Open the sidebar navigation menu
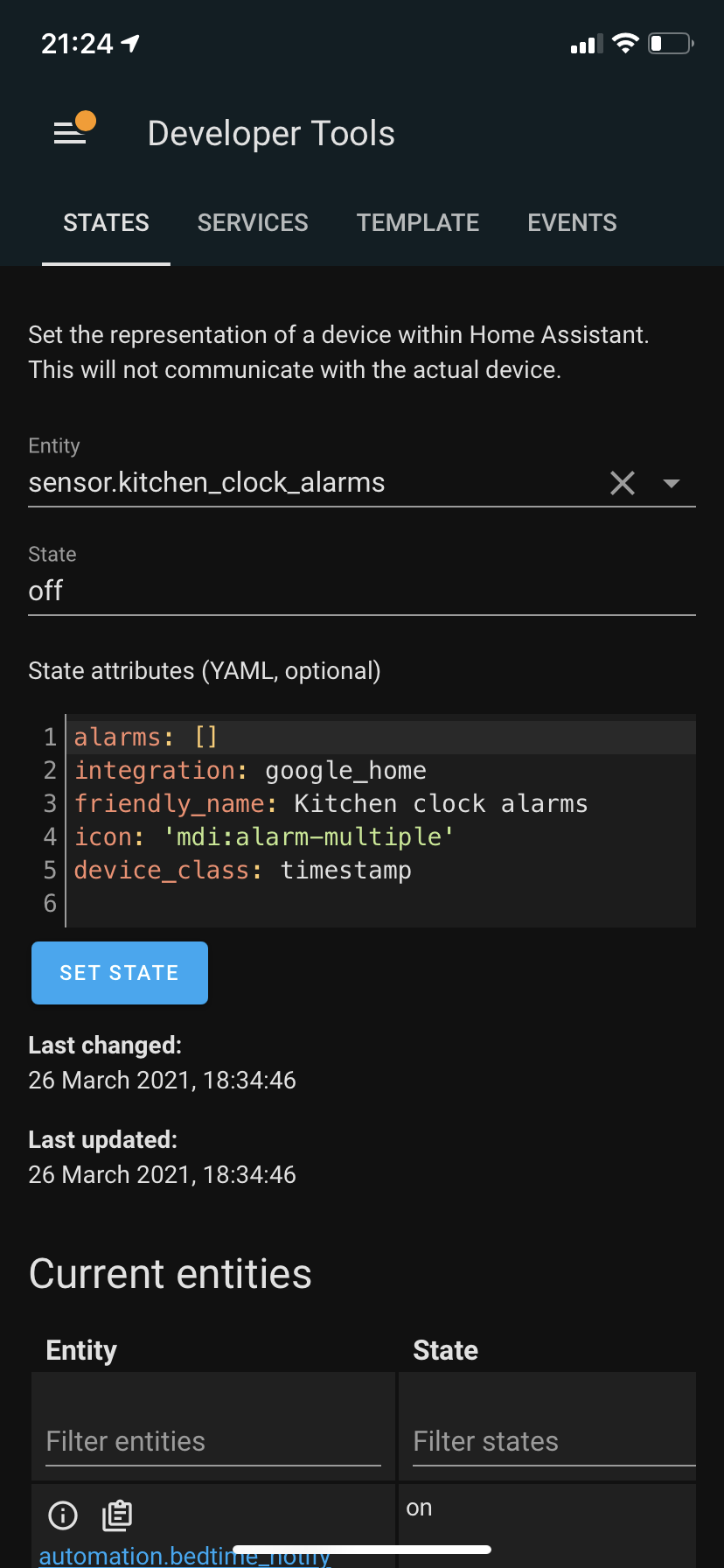Screen dimensions: 724x1568 pos(71,133)
